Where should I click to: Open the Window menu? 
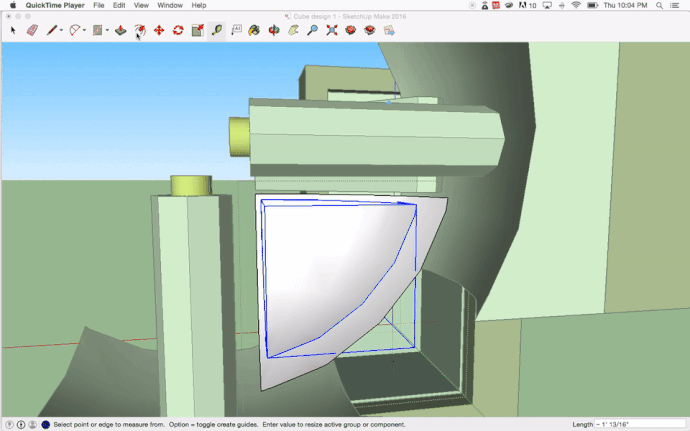170,5
